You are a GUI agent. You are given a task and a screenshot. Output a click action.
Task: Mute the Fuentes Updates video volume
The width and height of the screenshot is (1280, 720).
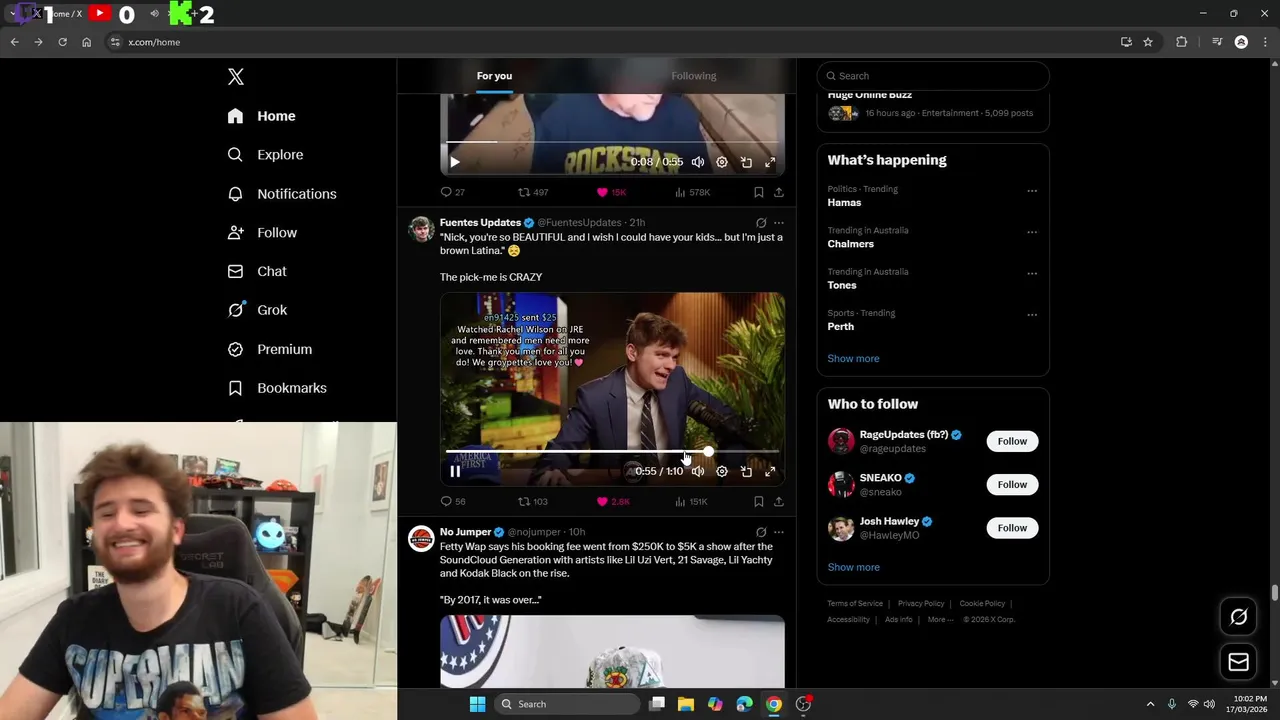(698, 472)
